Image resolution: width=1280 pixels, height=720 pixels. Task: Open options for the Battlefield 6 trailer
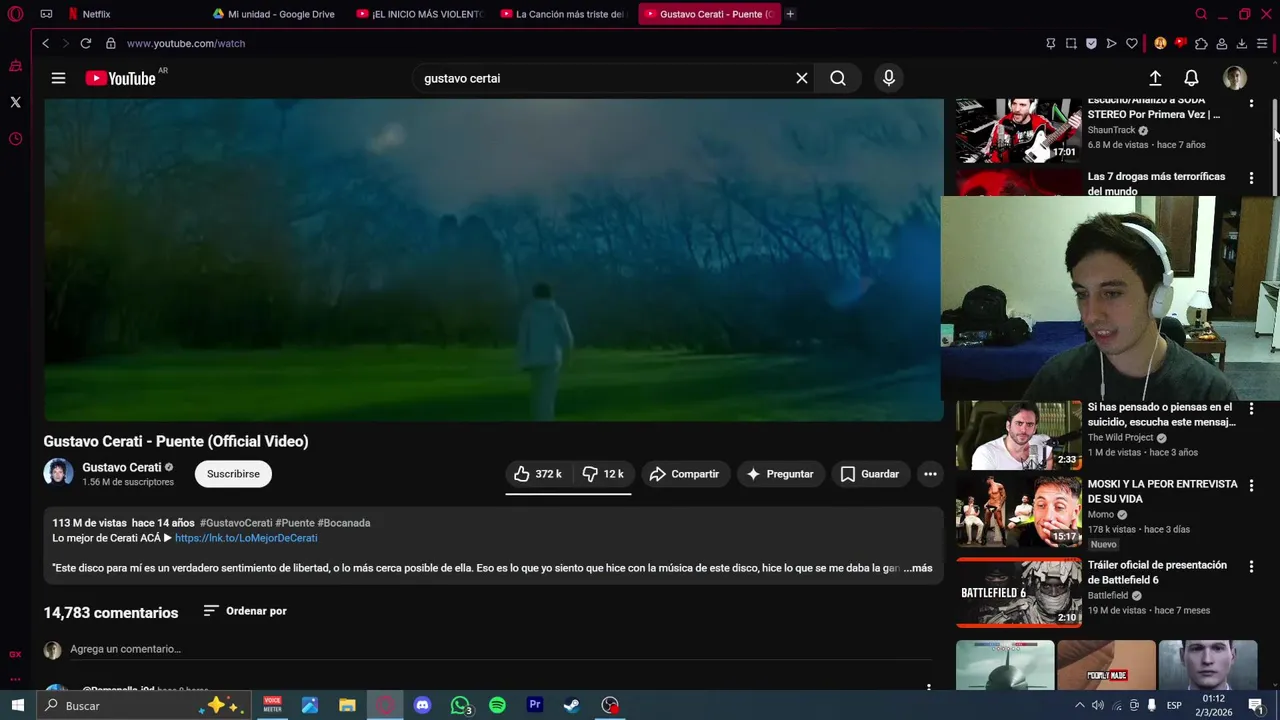click(x=1251, y=566)
